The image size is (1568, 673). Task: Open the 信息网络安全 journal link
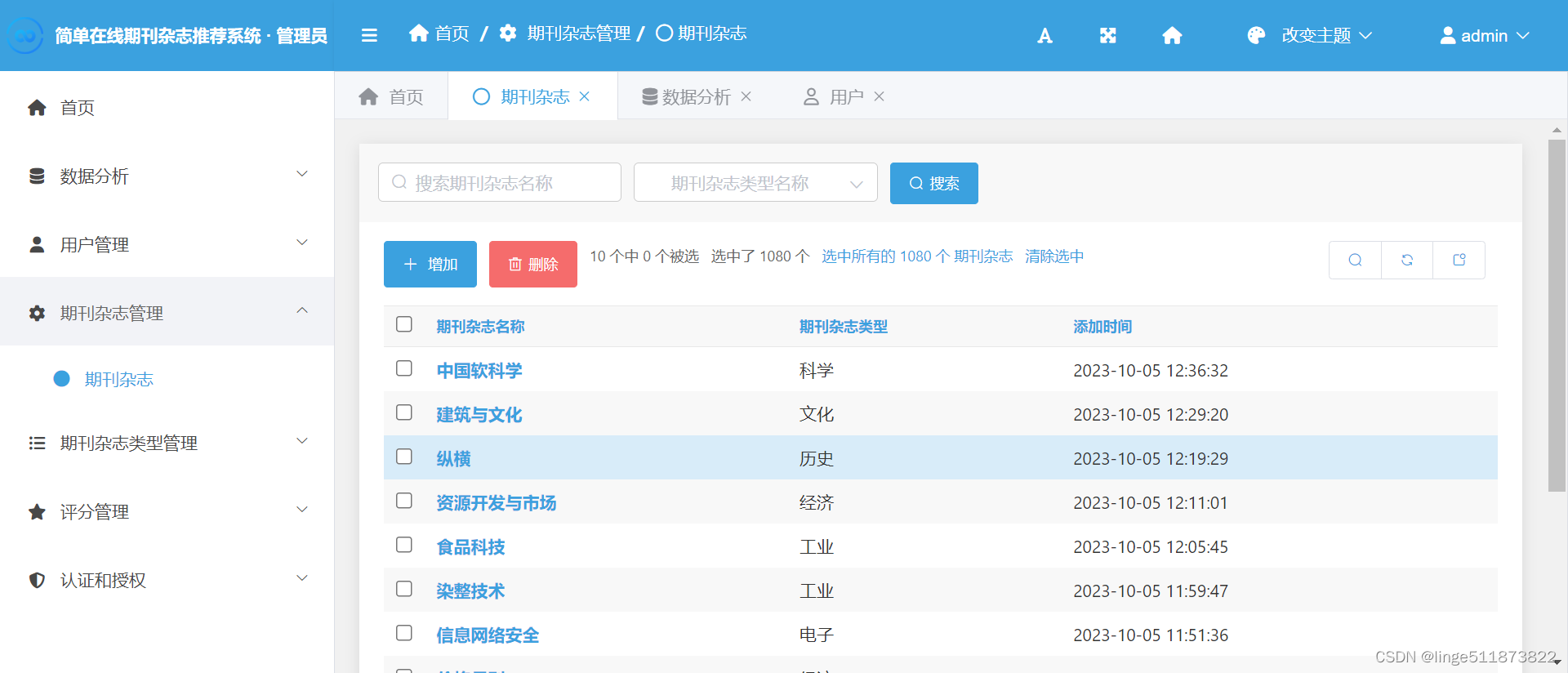(x=488, y=635)
